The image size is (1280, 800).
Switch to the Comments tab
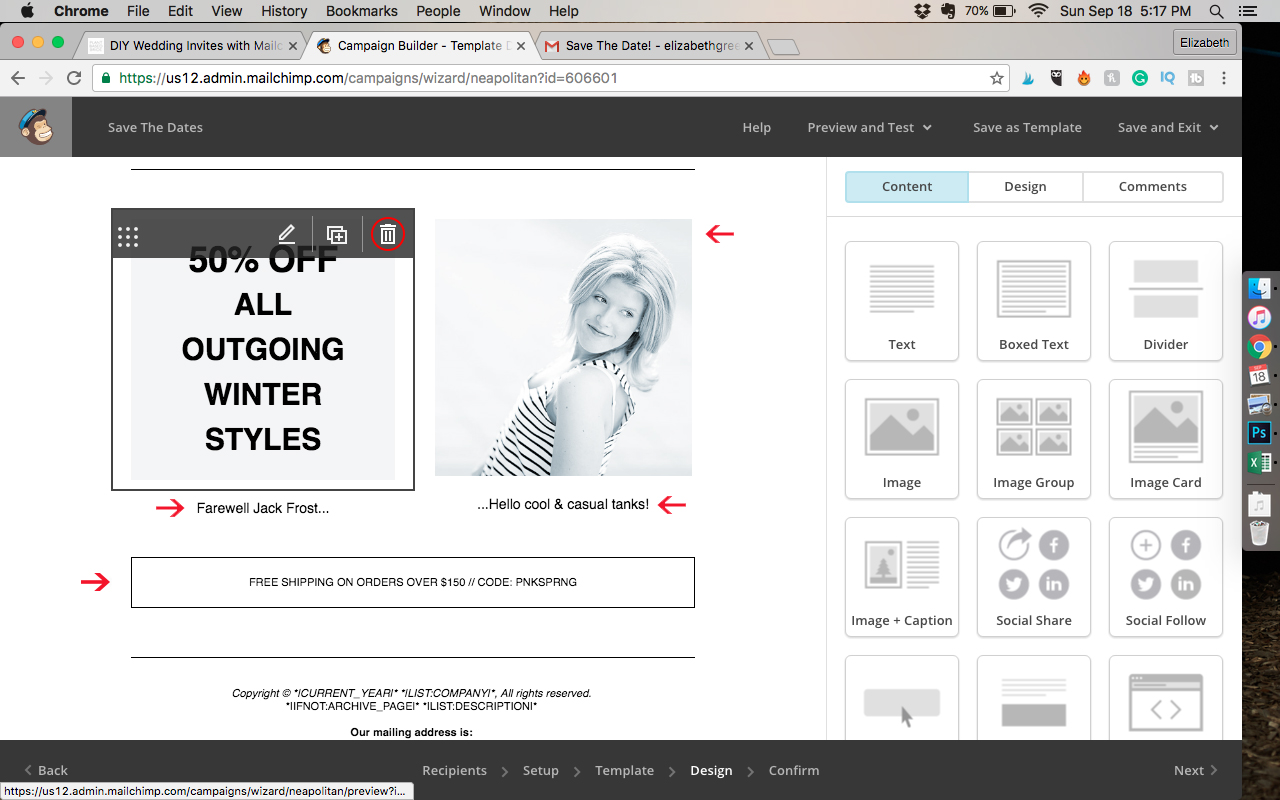coord(1153,187)
